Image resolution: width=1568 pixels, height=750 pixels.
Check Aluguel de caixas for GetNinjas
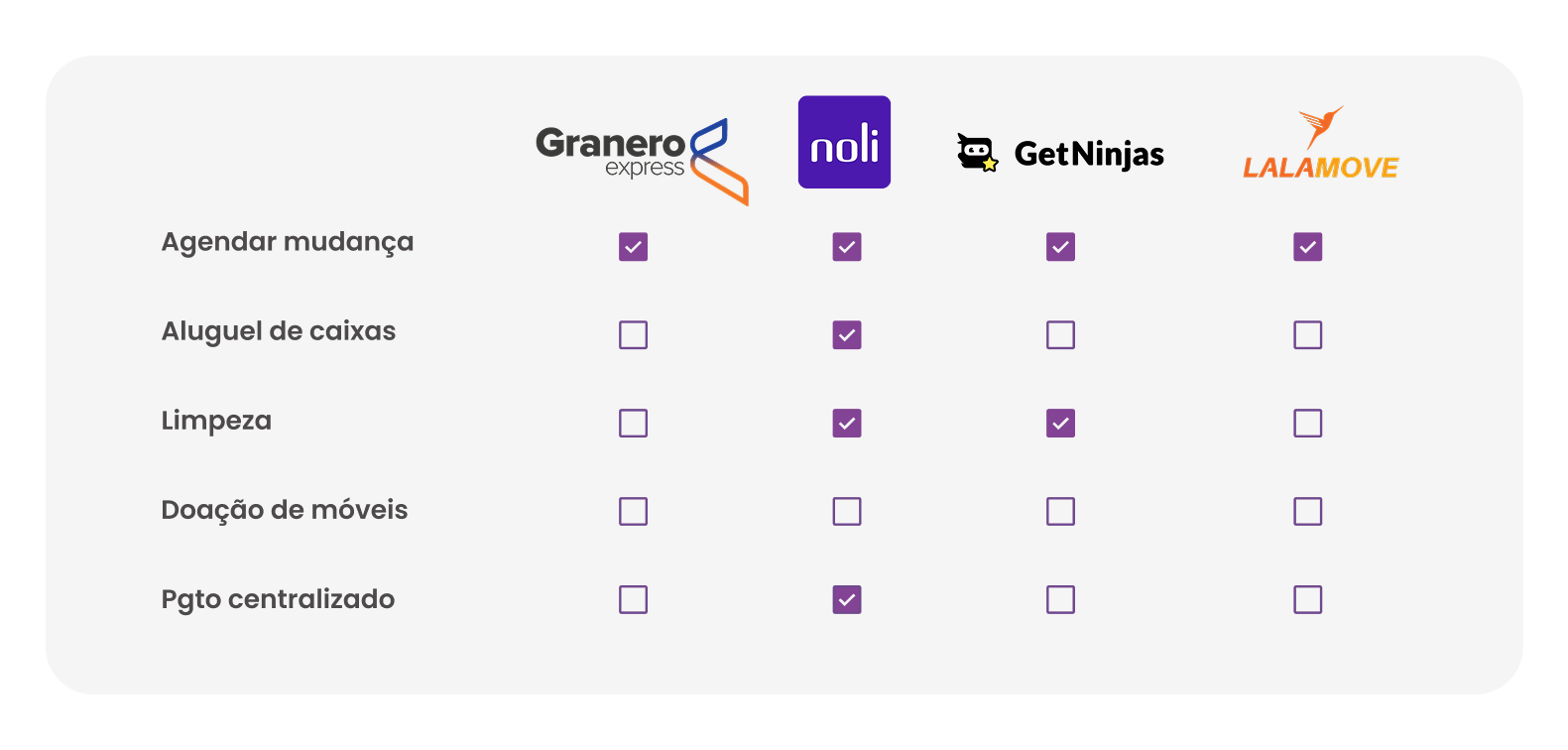point(1060,335)
